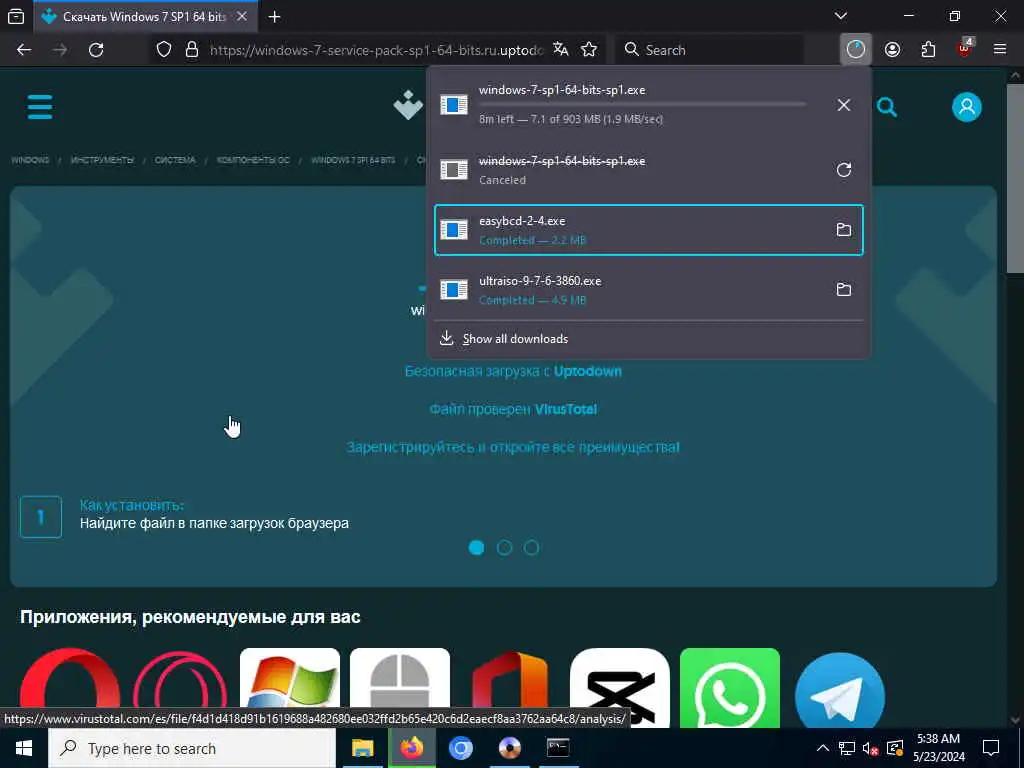The image size is (1024, 768).
Task: Open blue-ring Chromium-style browser taskbar icon
Action: 460,748
